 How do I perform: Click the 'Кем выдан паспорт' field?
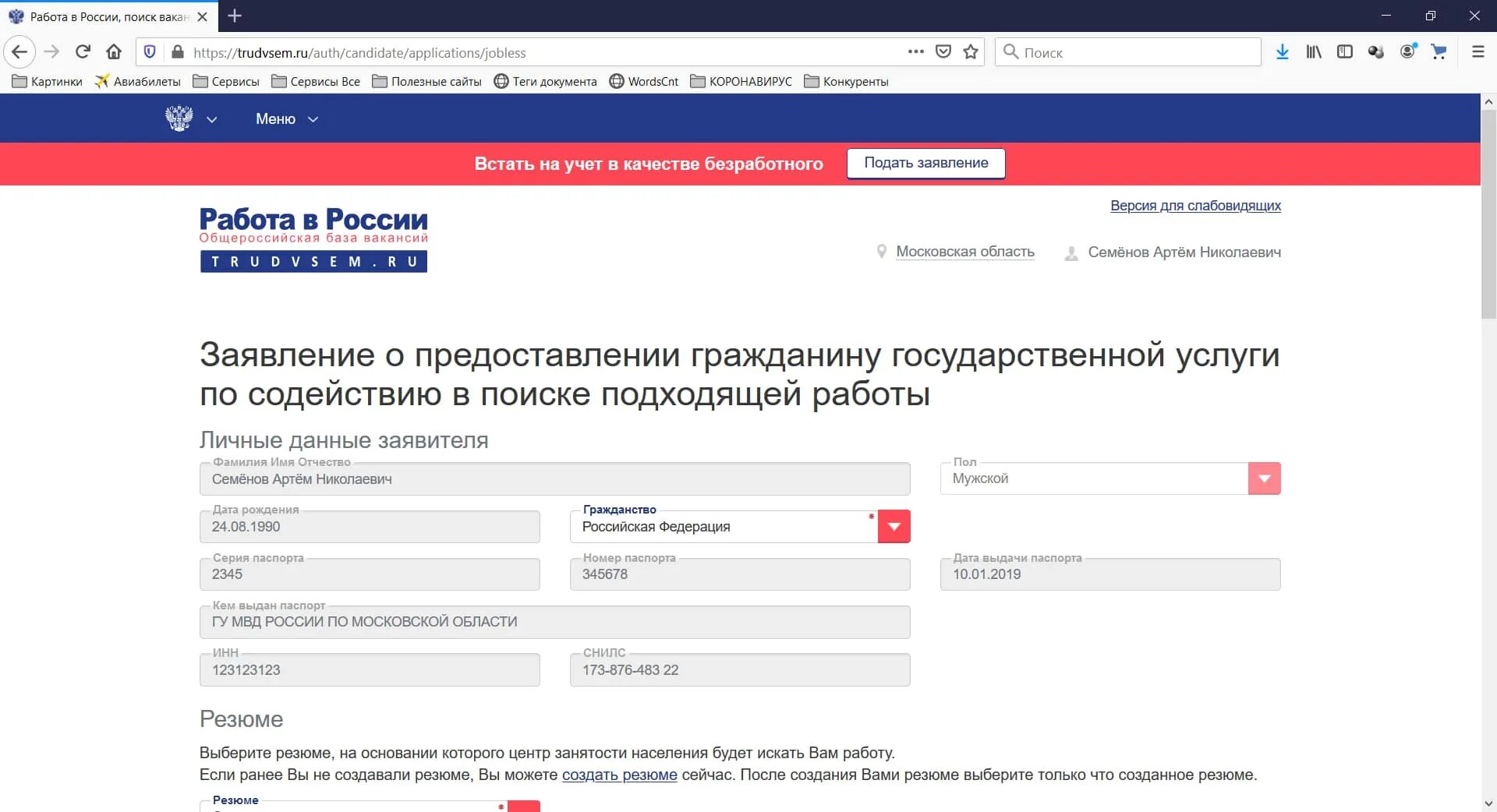point(554,622)
